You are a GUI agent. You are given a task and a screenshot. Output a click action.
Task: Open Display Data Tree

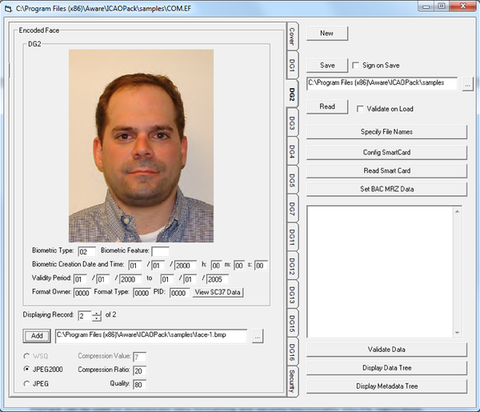[387, 368]
